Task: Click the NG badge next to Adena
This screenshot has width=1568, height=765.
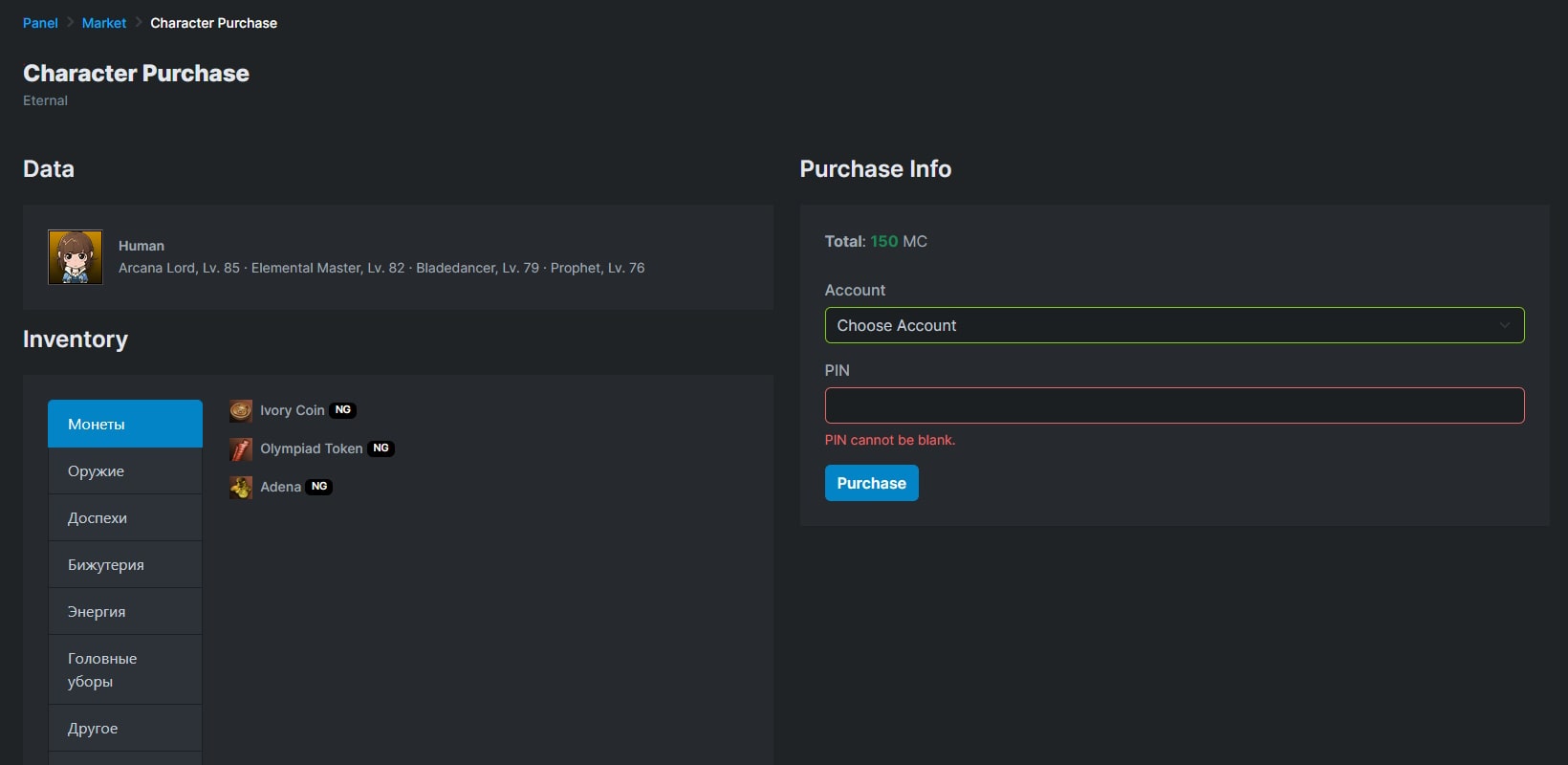Action: click(319, 487)
